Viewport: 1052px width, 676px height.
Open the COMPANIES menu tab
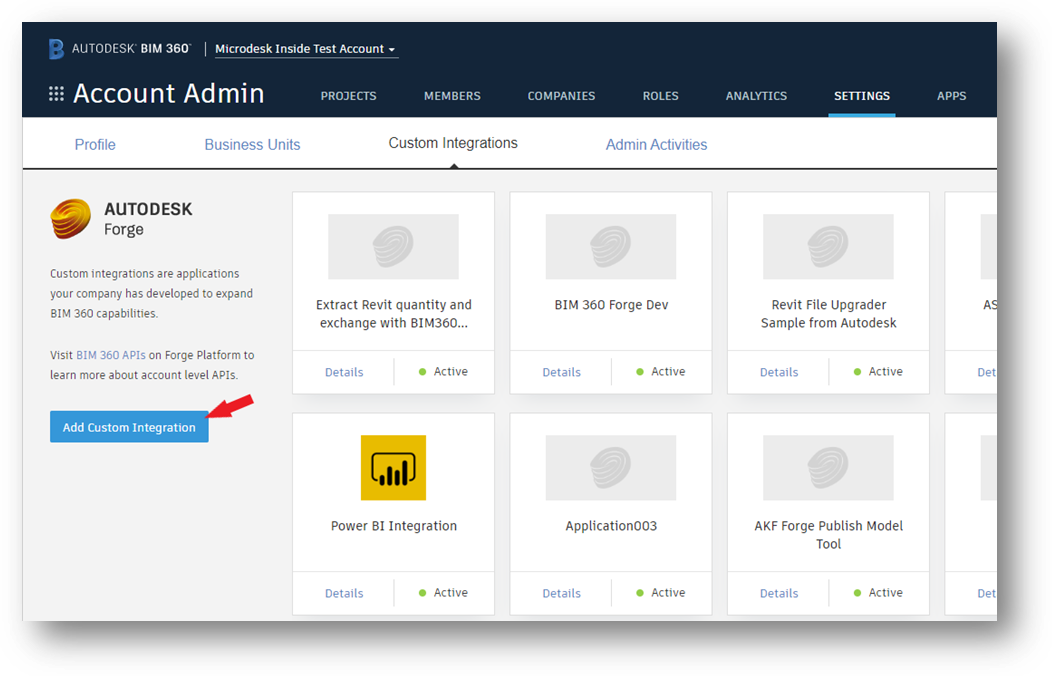pos(561,96)
